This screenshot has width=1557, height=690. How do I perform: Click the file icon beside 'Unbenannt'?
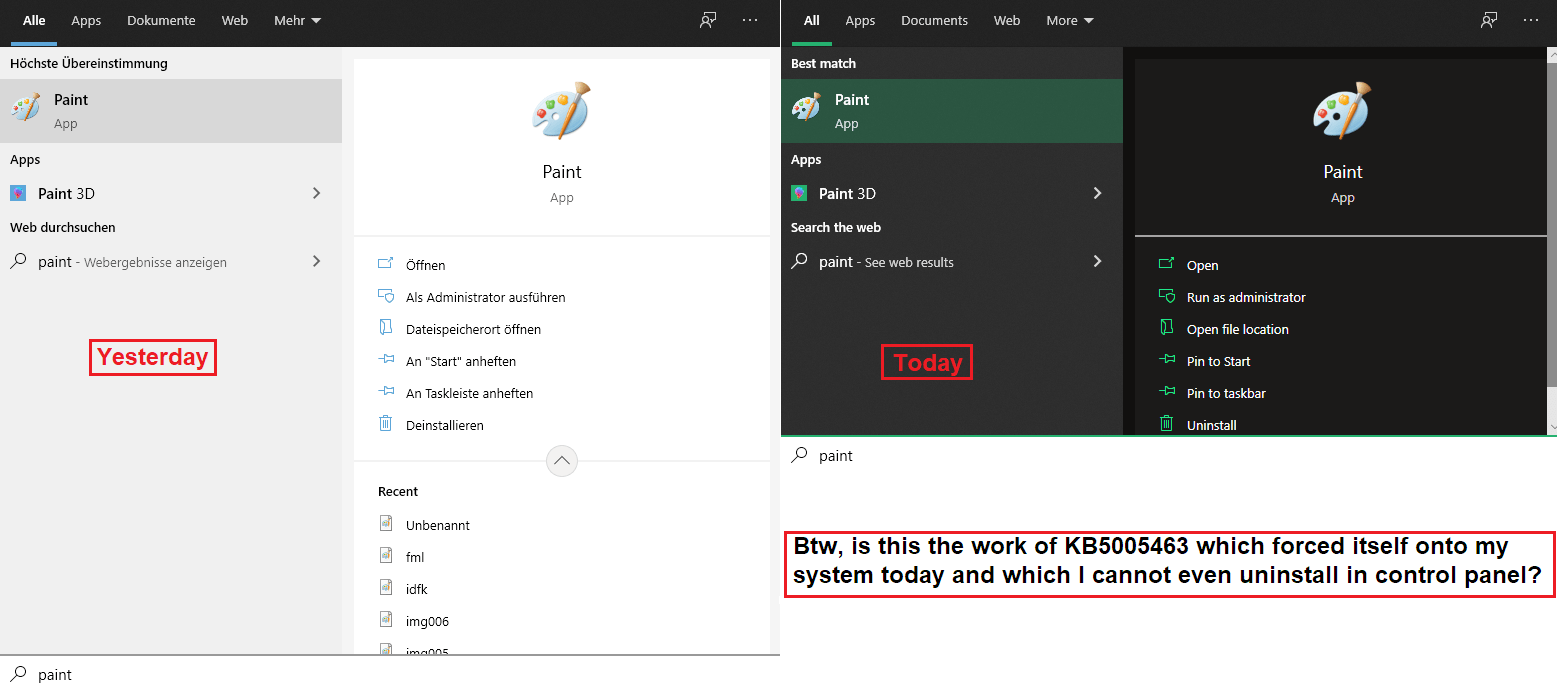pyautogui.click(x=386, y=523)
